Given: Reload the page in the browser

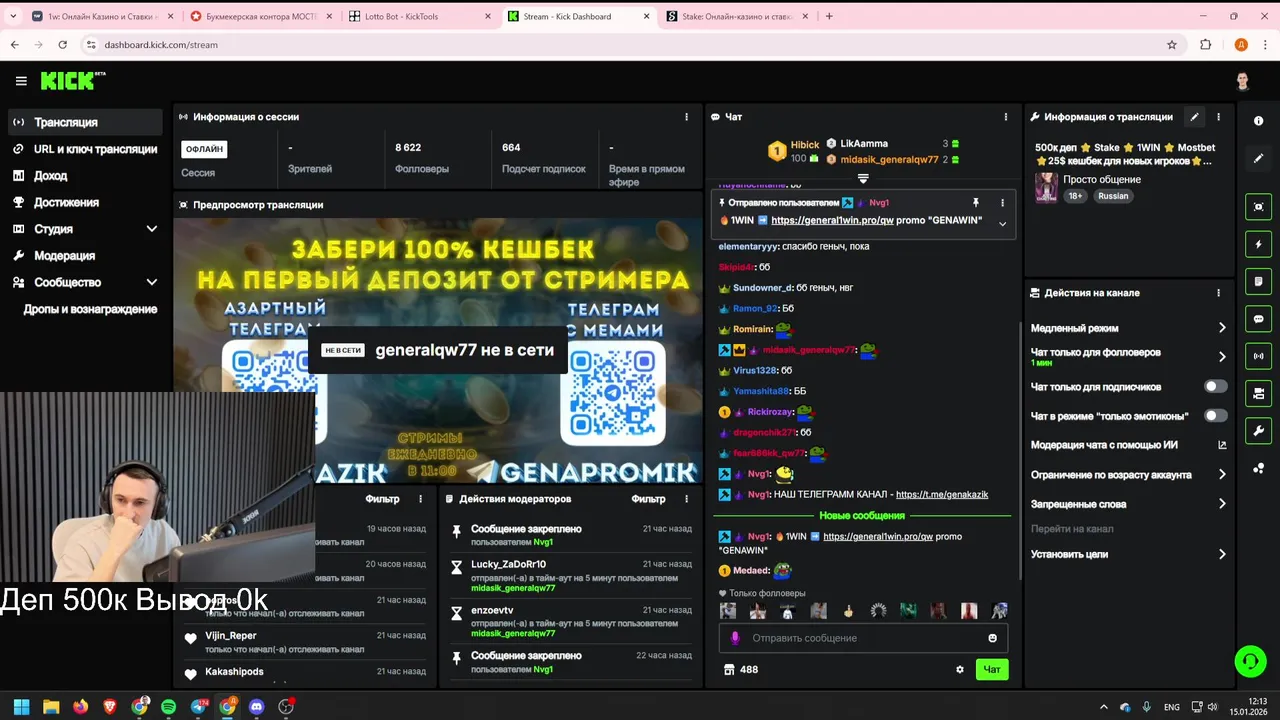Looking at the screenshot, I should tap(62, 45).
